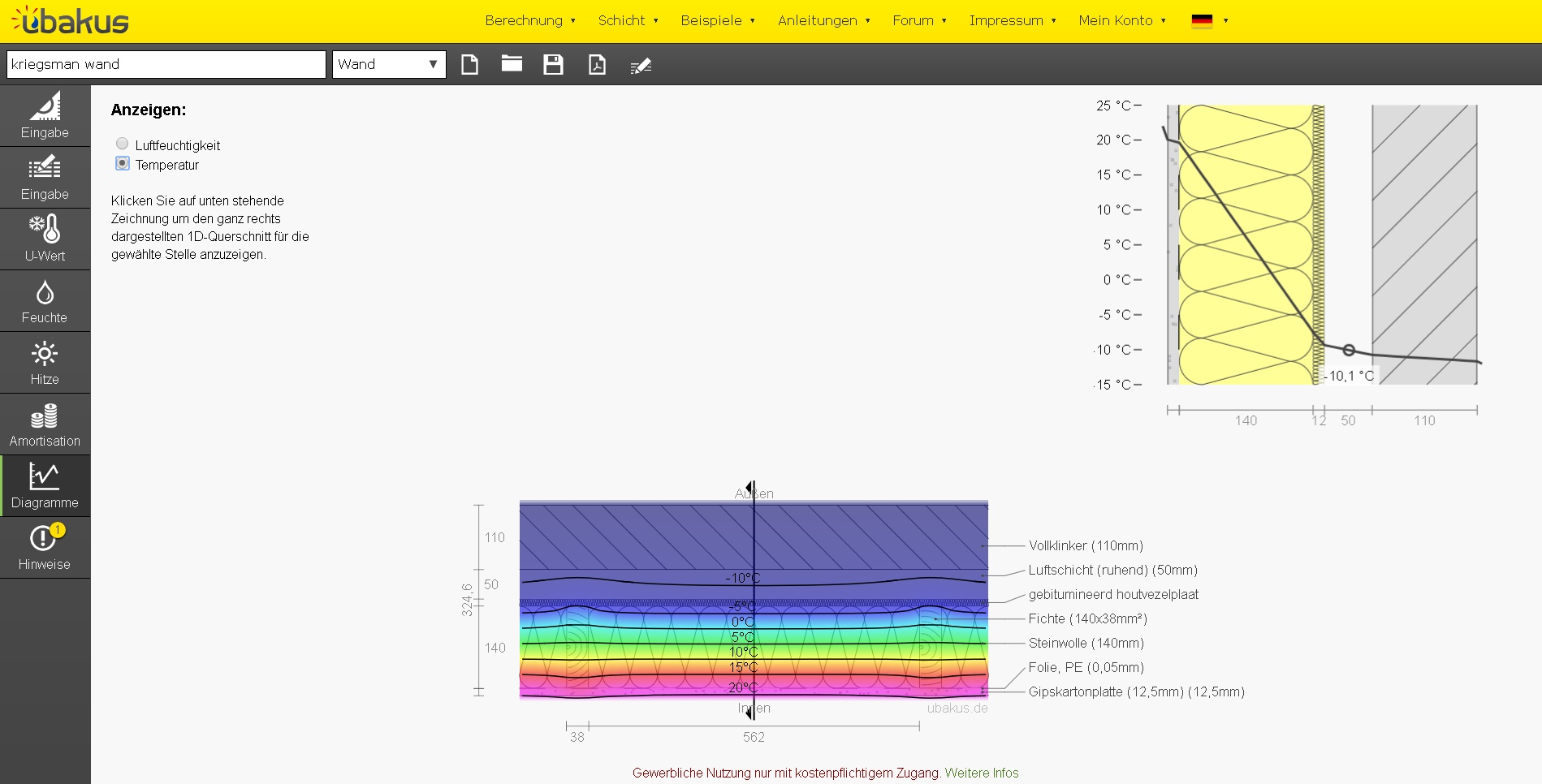Image resolution: width=1542 pixels, height=784 pixels.
Task: Open a project with folder icon
Action: [512, 63]
